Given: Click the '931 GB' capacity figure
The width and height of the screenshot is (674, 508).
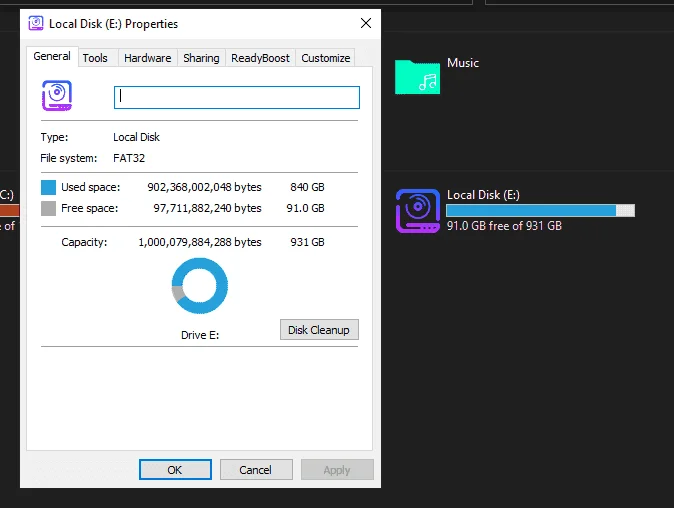Looking at the screenshot, I should click(307, 242).
